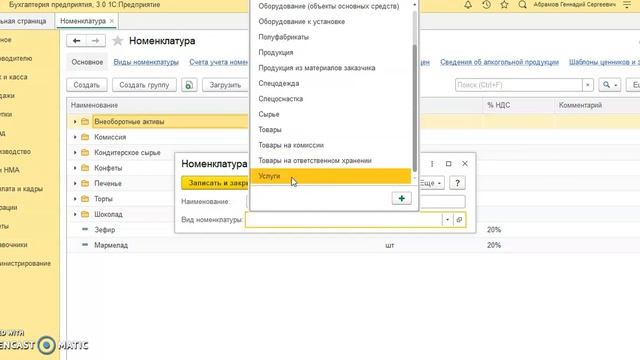Open the history clock icon
Screen dimensions: 640x360
tap(486, 5)
